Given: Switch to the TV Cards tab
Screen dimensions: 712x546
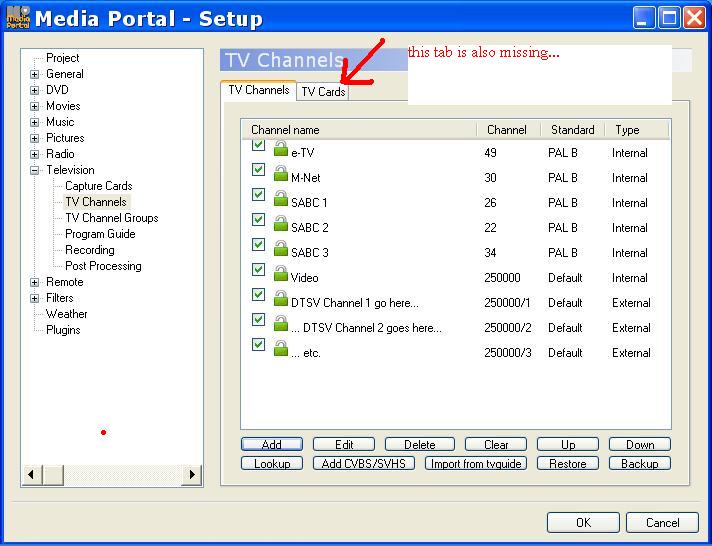Looking at the screenshot, I should (323, 92).
